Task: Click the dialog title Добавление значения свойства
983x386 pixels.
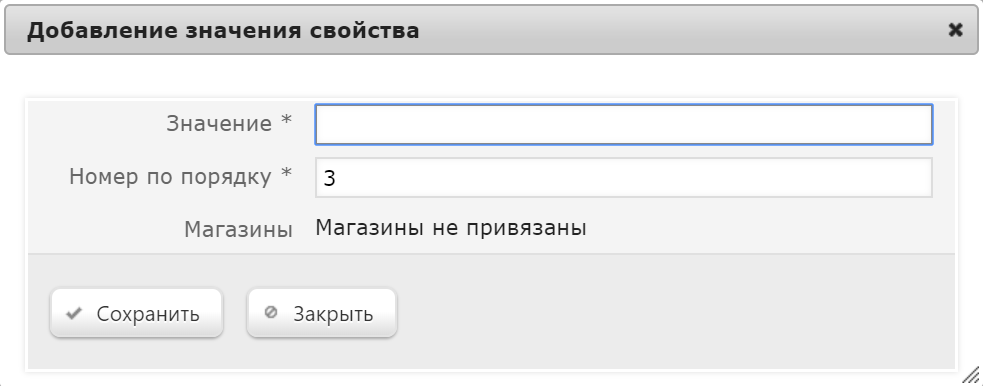Action: click(x=223, y=31)
